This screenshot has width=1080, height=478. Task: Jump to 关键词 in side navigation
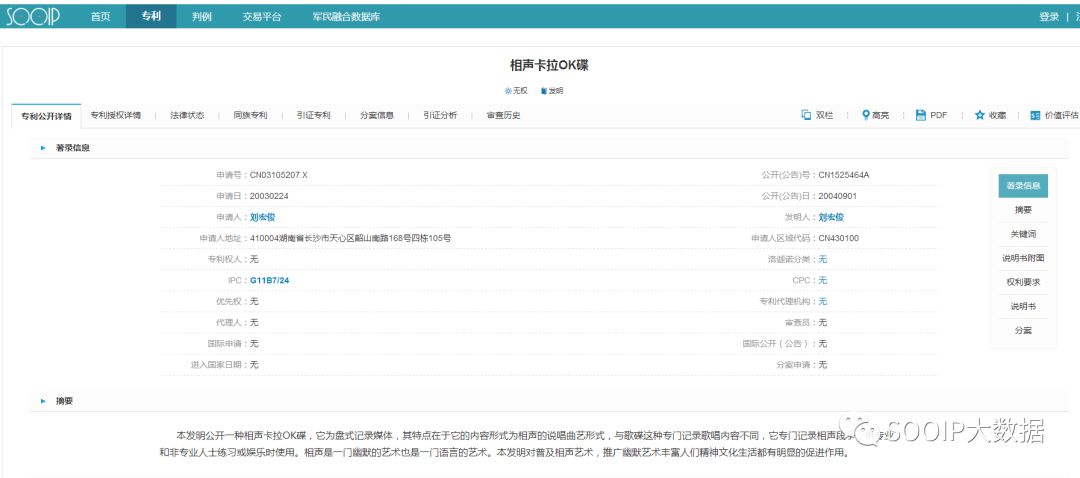[x=1023, y=234]
